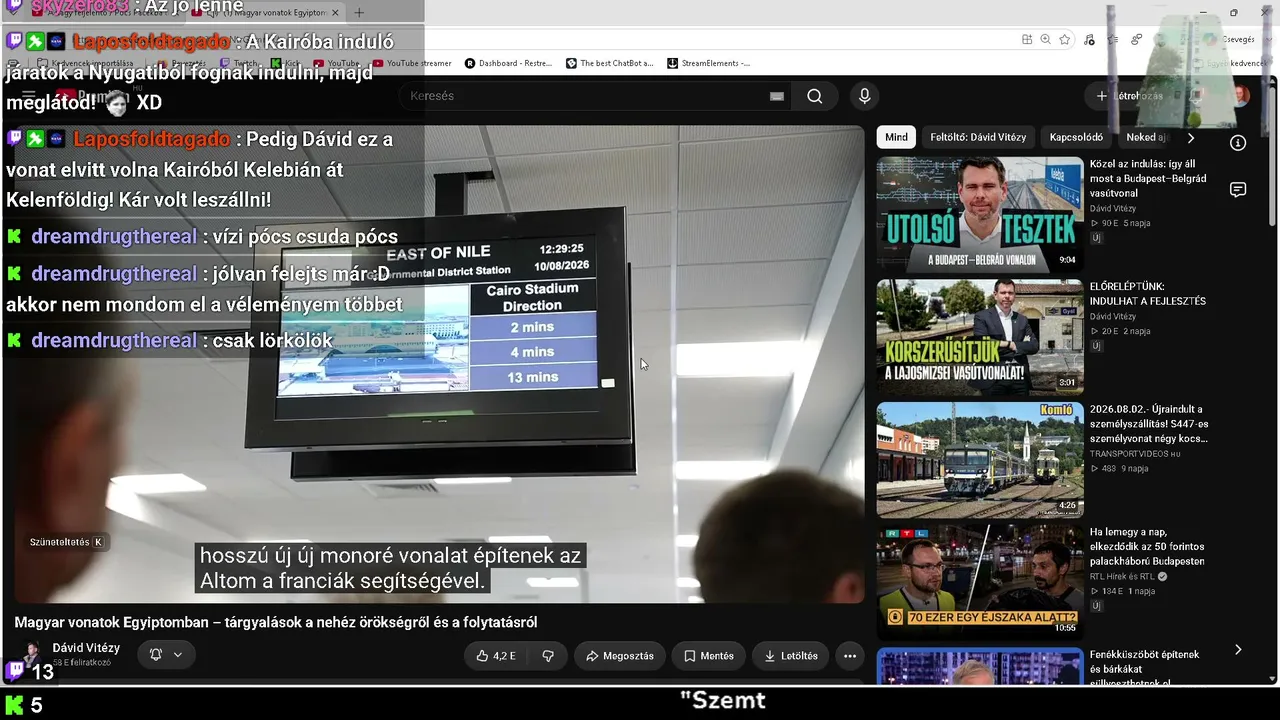Screen dimensions: 1280x720
Task: Open the info icon beside filter chips
Action: [x=1238, y=143]
